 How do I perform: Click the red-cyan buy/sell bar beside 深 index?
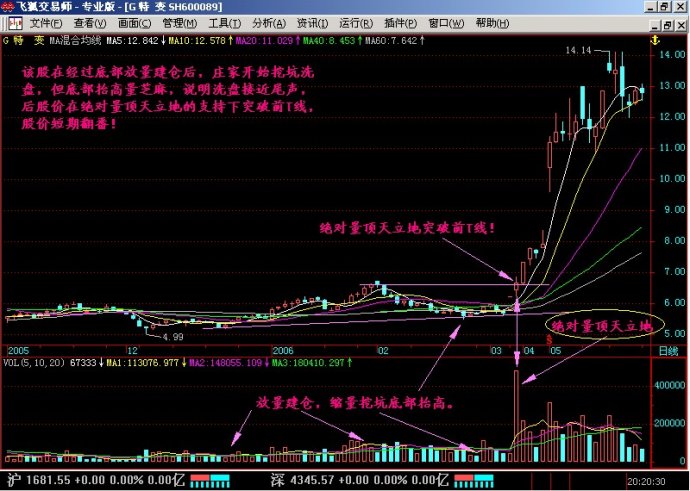pyautogui.click(x=473, y=480)
